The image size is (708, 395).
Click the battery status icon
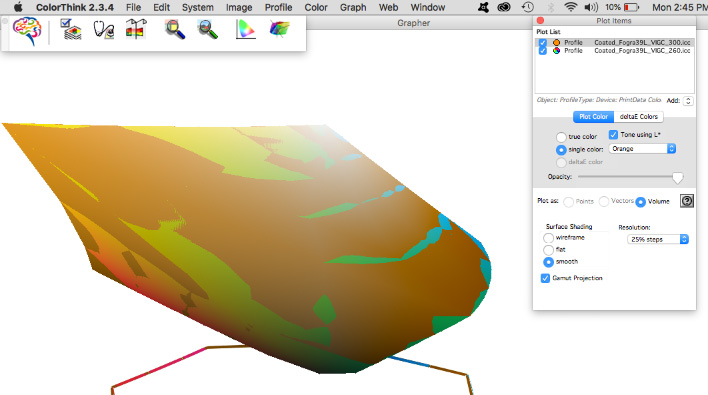(631, 7)
